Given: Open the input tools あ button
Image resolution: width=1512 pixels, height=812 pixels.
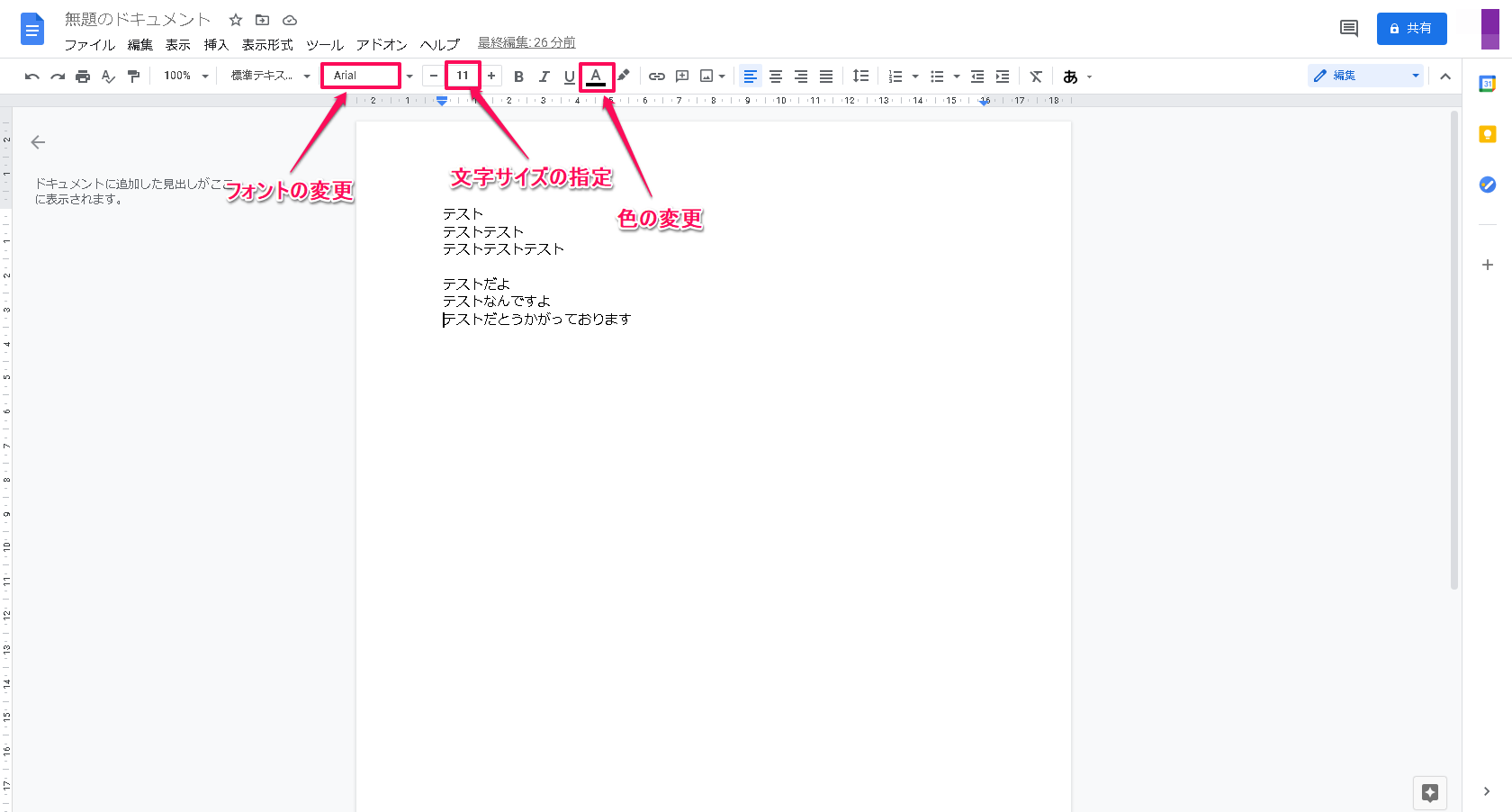Looking at the screenshot, I should pos(1070,77).
